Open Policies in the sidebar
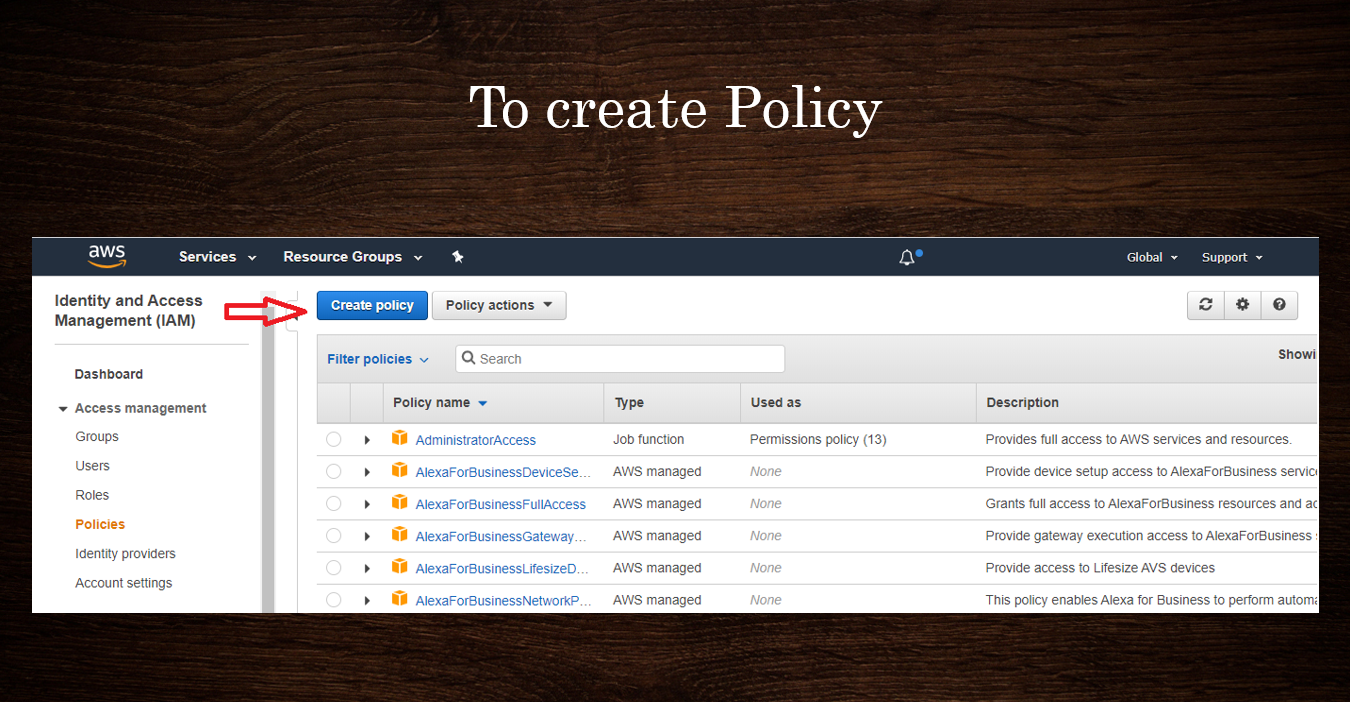The image size is (1350, 702). tap(100, 524)
